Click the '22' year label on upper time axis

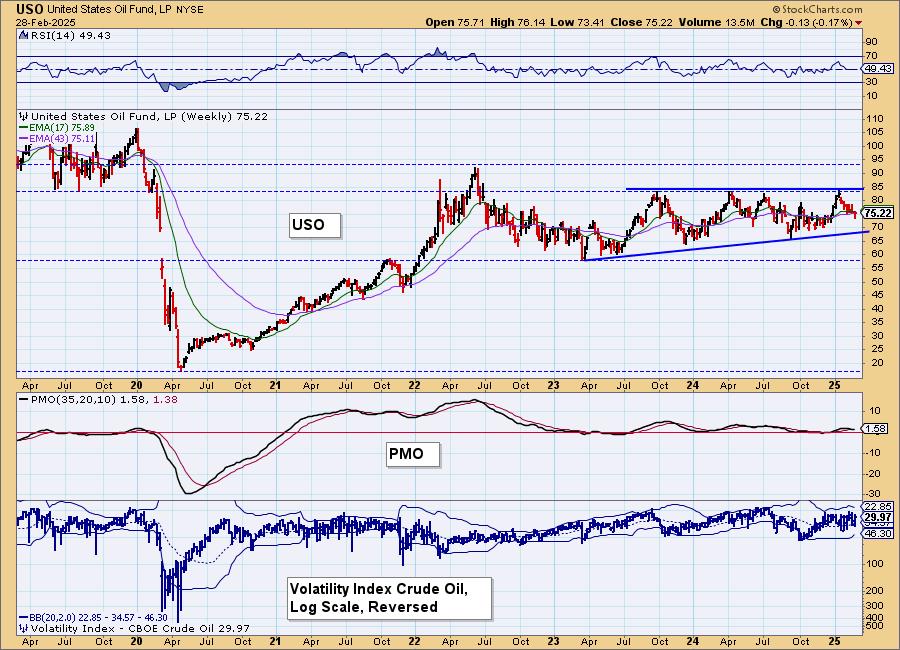[x=414, y=385]
